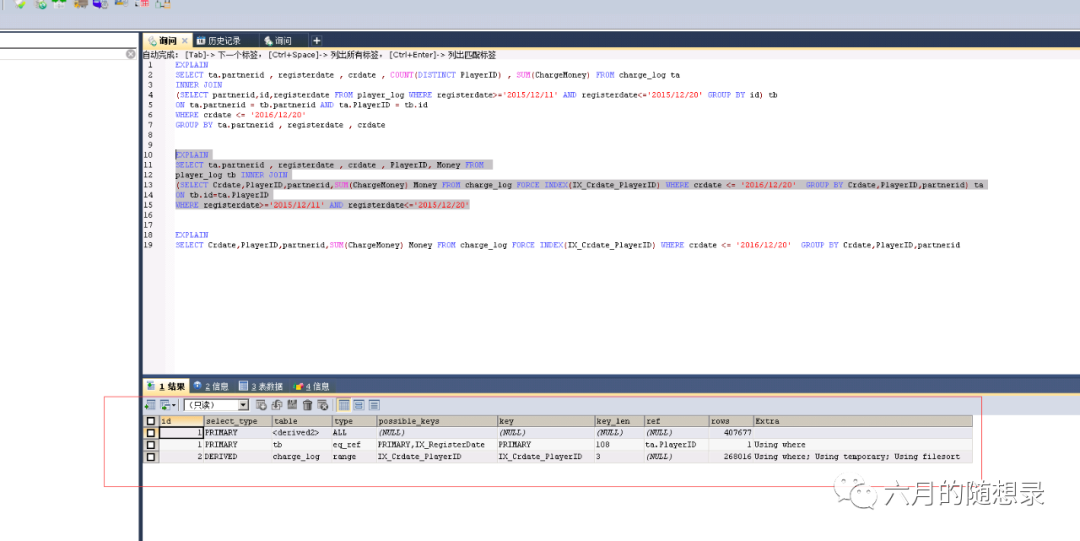
Task: Click line number 10 in editor
Action: (150, 155)
